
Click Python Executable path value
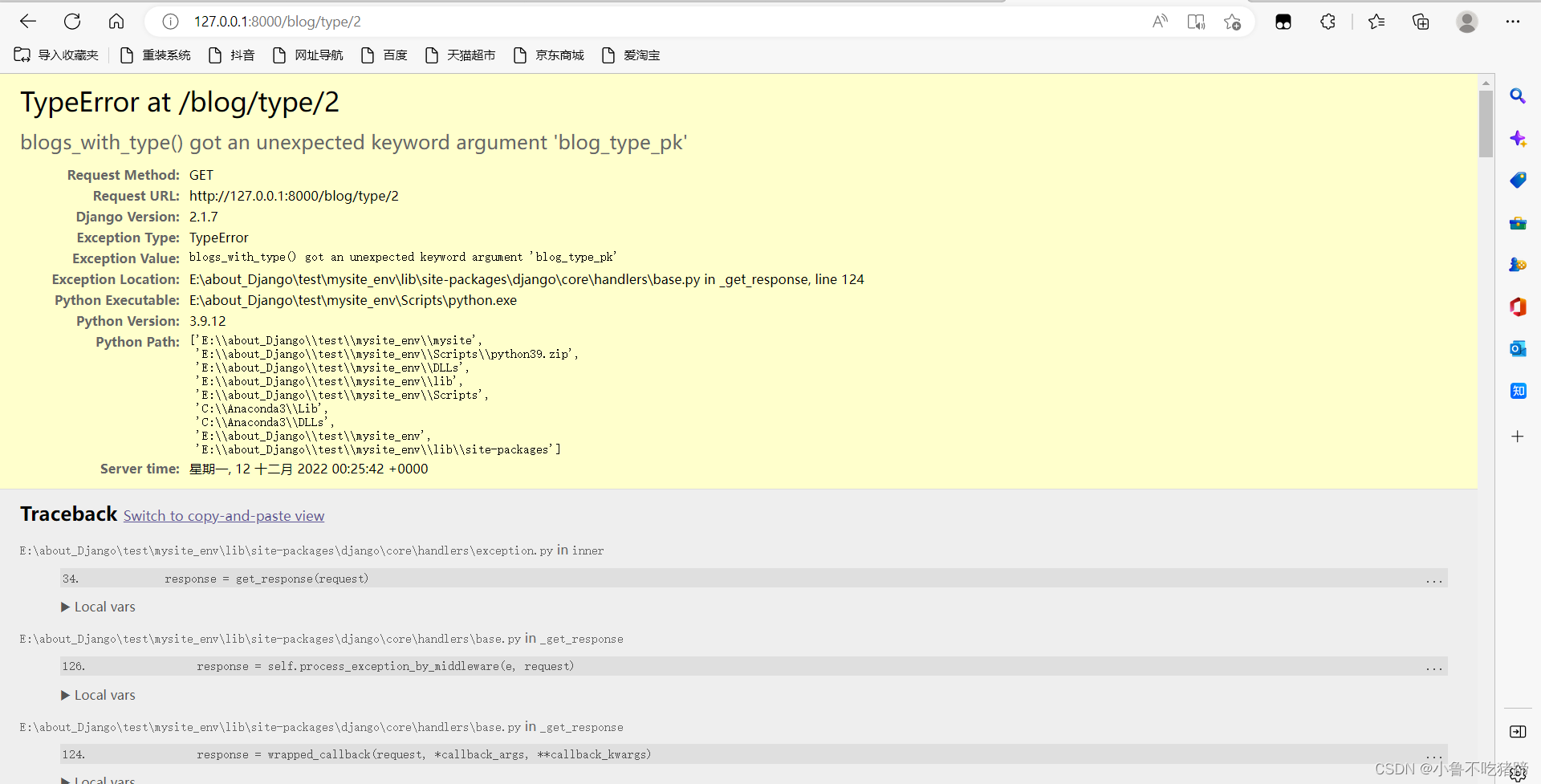[x=353, y=300]
